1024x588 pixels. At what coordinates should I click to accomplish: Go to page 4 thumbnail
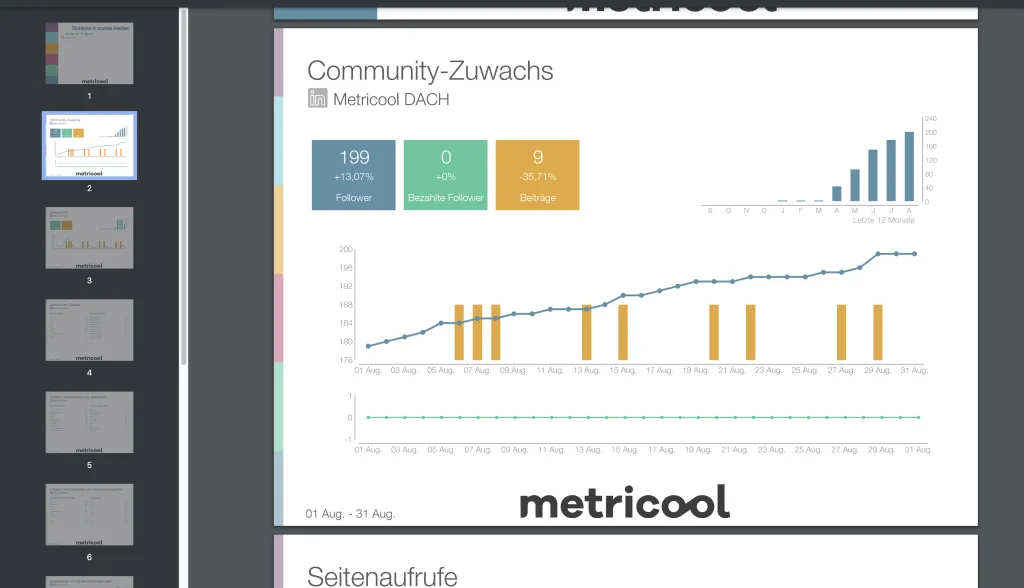pos(89,330)
